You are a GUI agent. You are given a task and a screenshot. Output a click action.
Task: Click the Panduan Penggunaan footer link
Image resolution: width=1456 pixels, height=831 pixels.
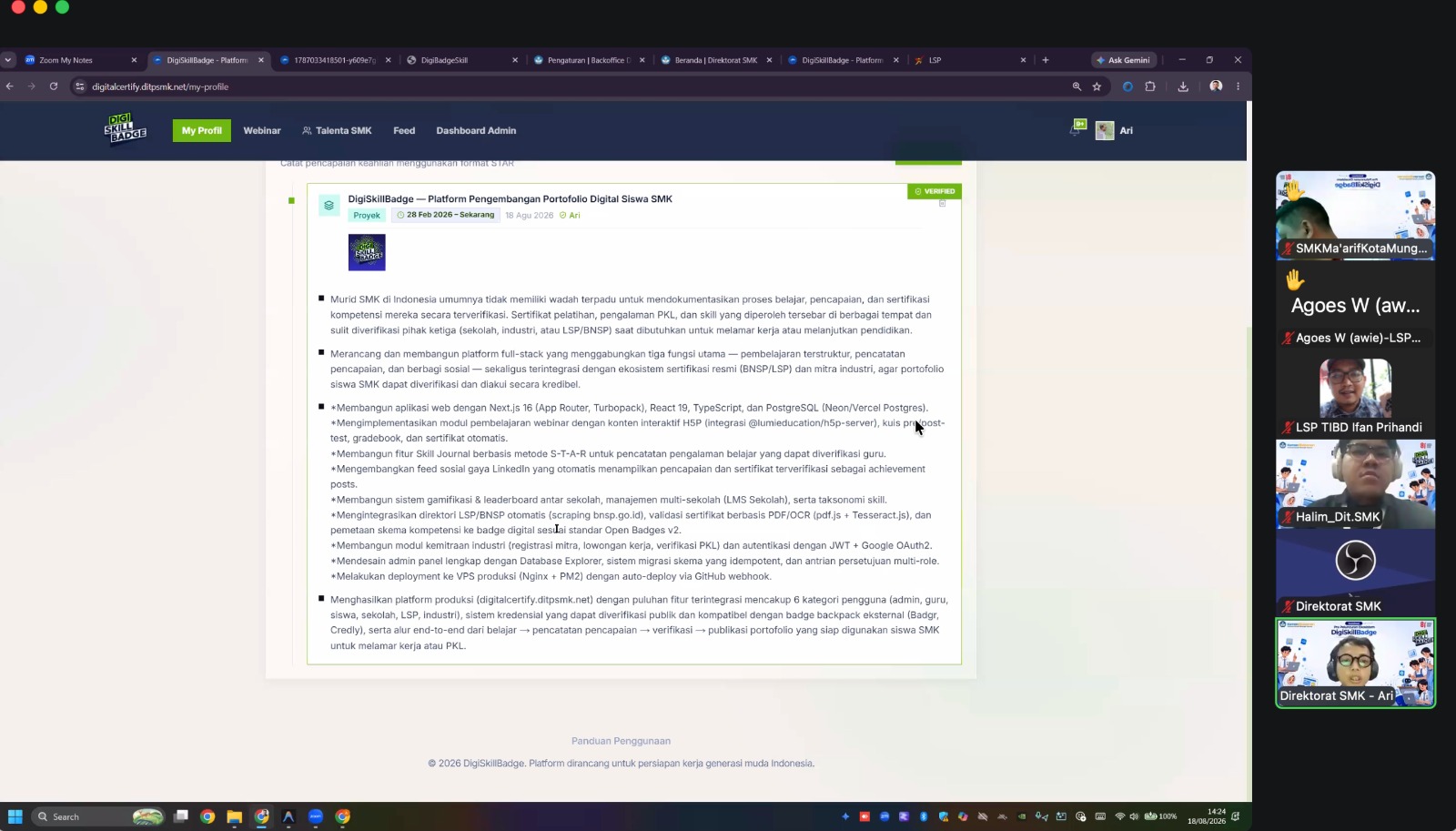621,741
